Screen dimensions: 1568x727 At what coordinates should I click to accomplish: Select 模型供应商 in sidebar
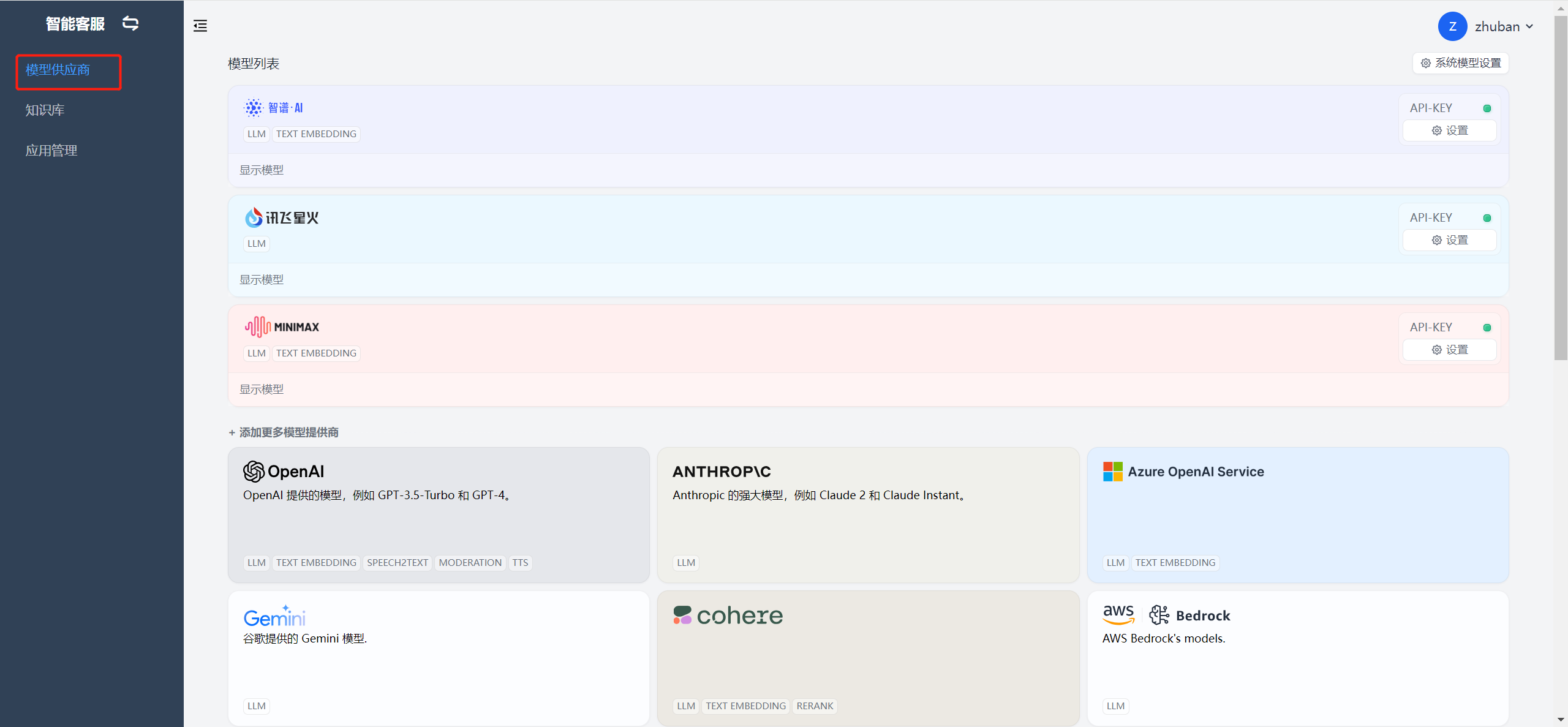coord(58,70)
